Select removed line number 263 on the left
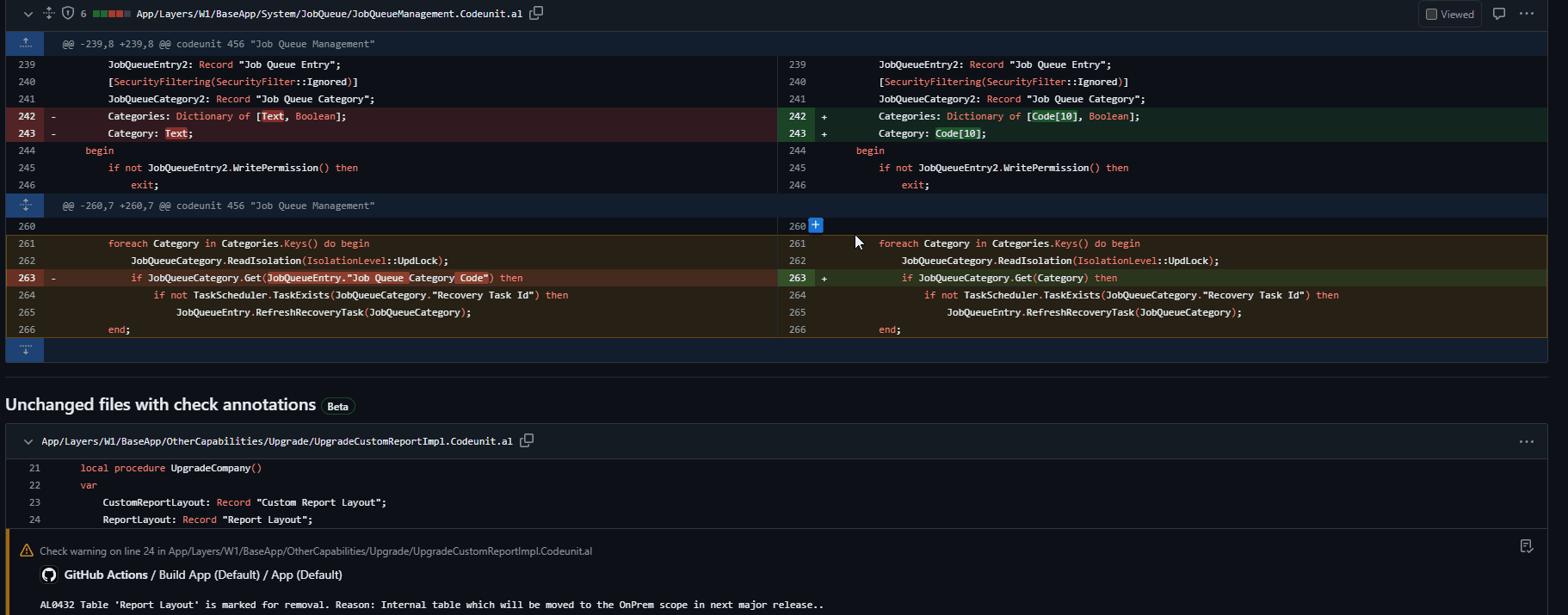 [x=27, y=278]
